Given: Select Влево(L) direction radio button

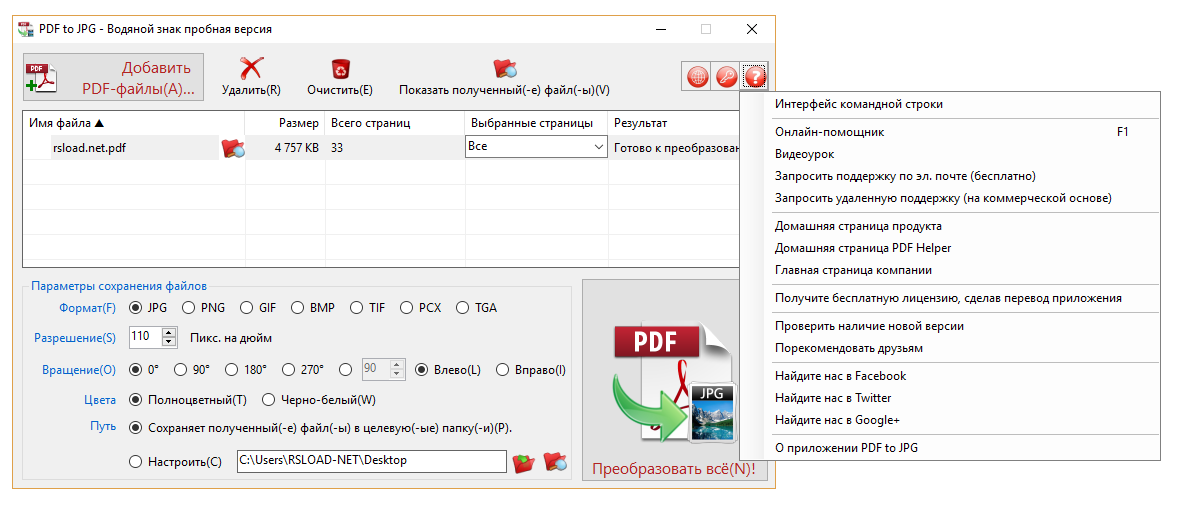Looking at the screenshot, I should [423, 370].
